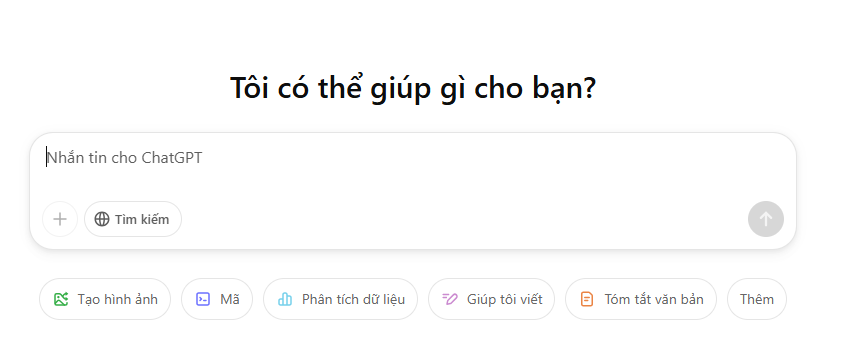Click the orange document icon for Tóm tắt văn bản
This screenshot has width=844, height=362.
tap(587, 299)
